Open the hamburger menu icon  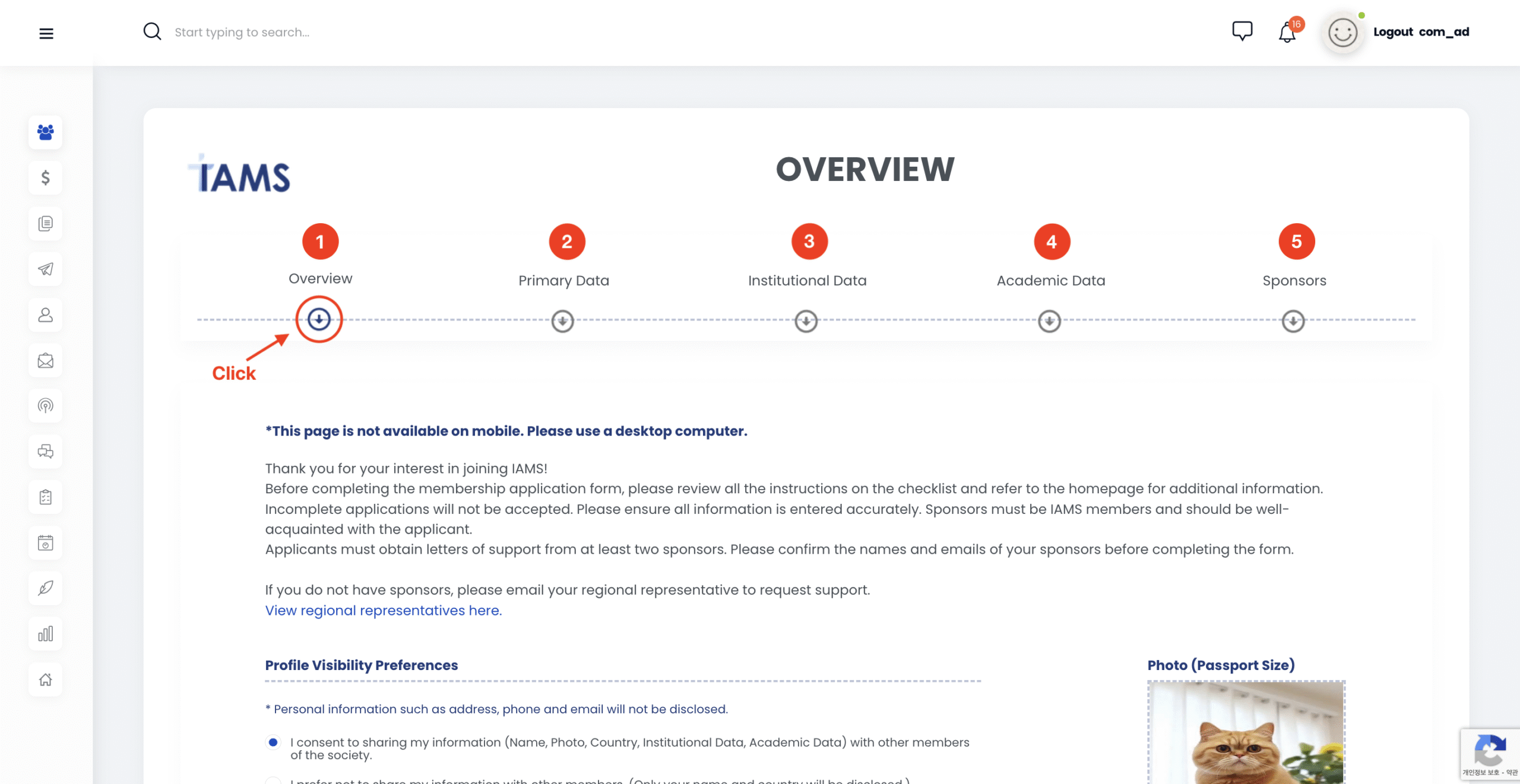click(46, 33)
